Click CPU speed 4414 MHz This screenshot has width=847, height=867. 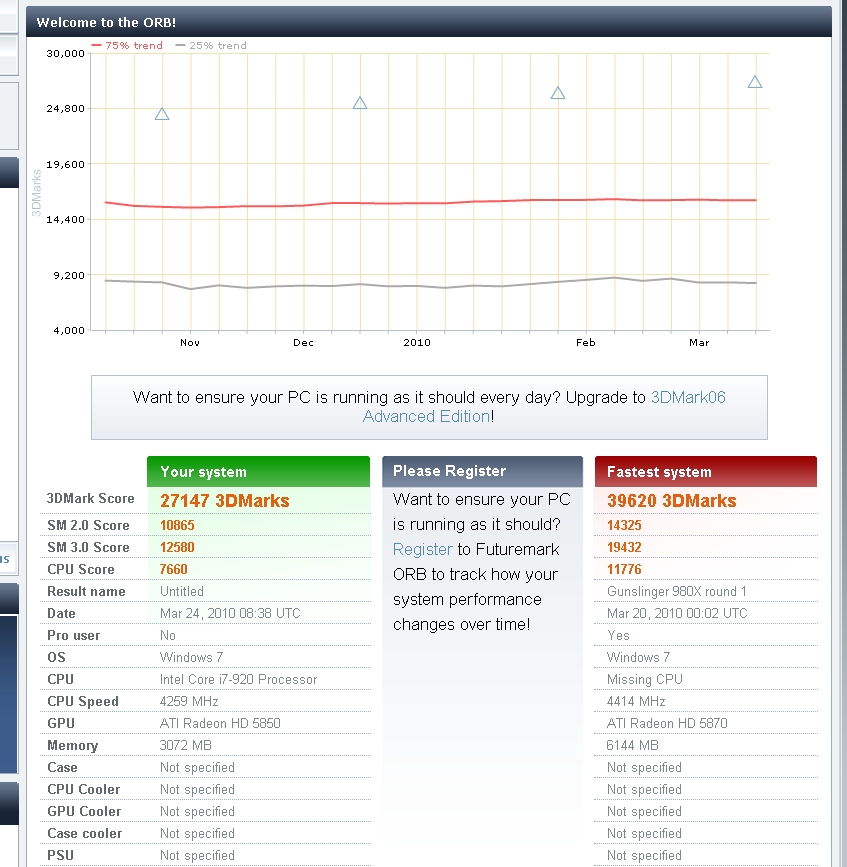[x=636, y=701]
